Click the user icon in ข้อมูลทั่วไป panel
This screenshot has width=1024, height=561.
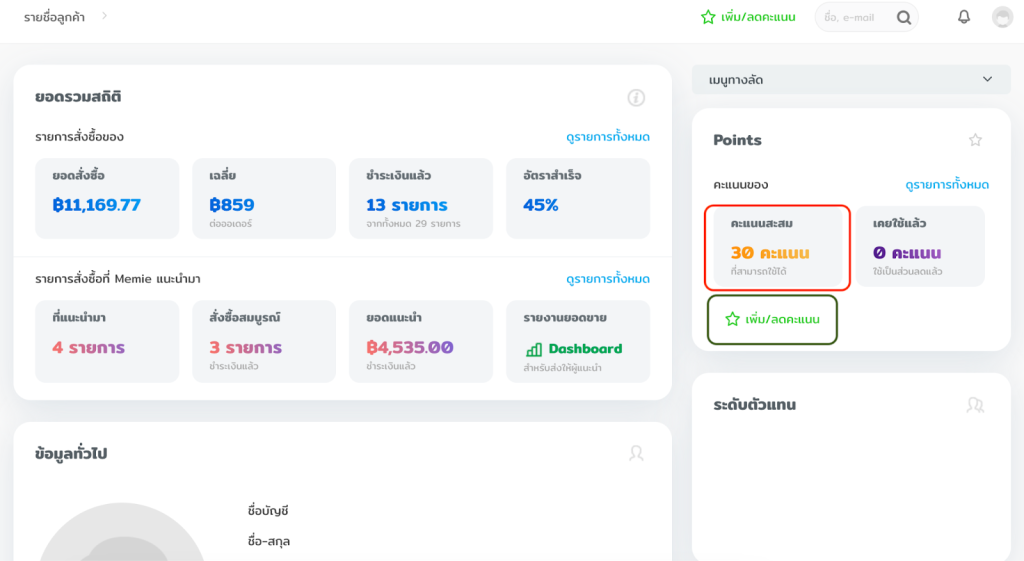636,453
